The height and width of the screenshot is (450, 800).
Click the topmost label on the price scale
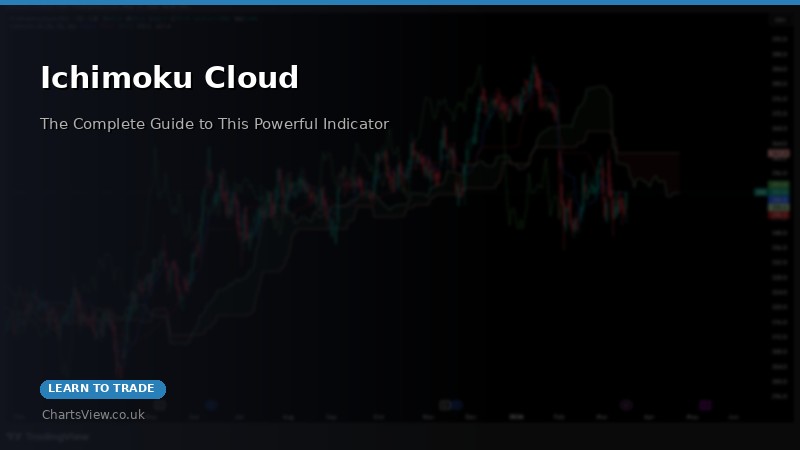[x=778, y=20]
